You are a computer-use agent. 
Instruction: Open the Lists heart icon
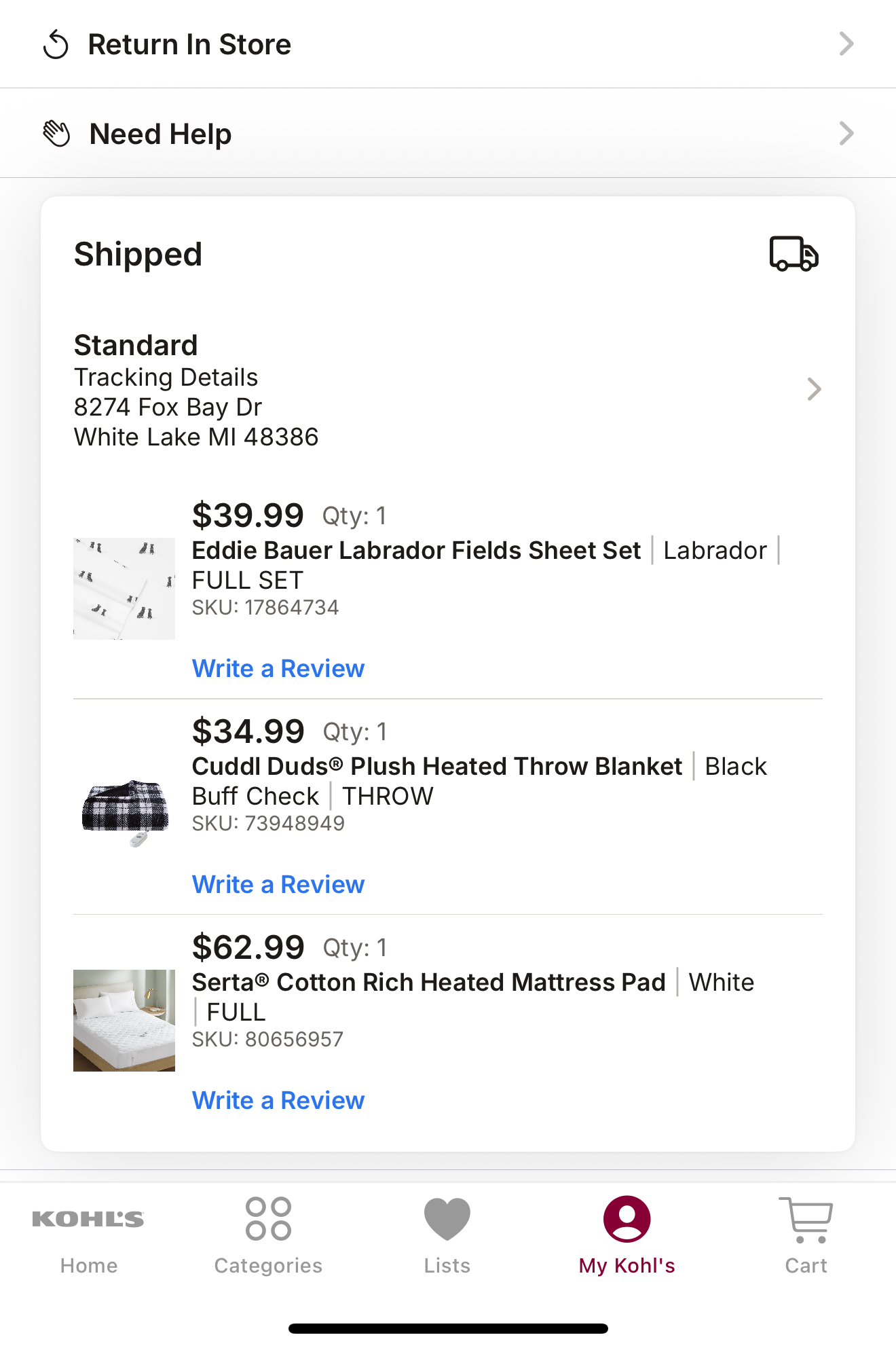point(447,1219)
